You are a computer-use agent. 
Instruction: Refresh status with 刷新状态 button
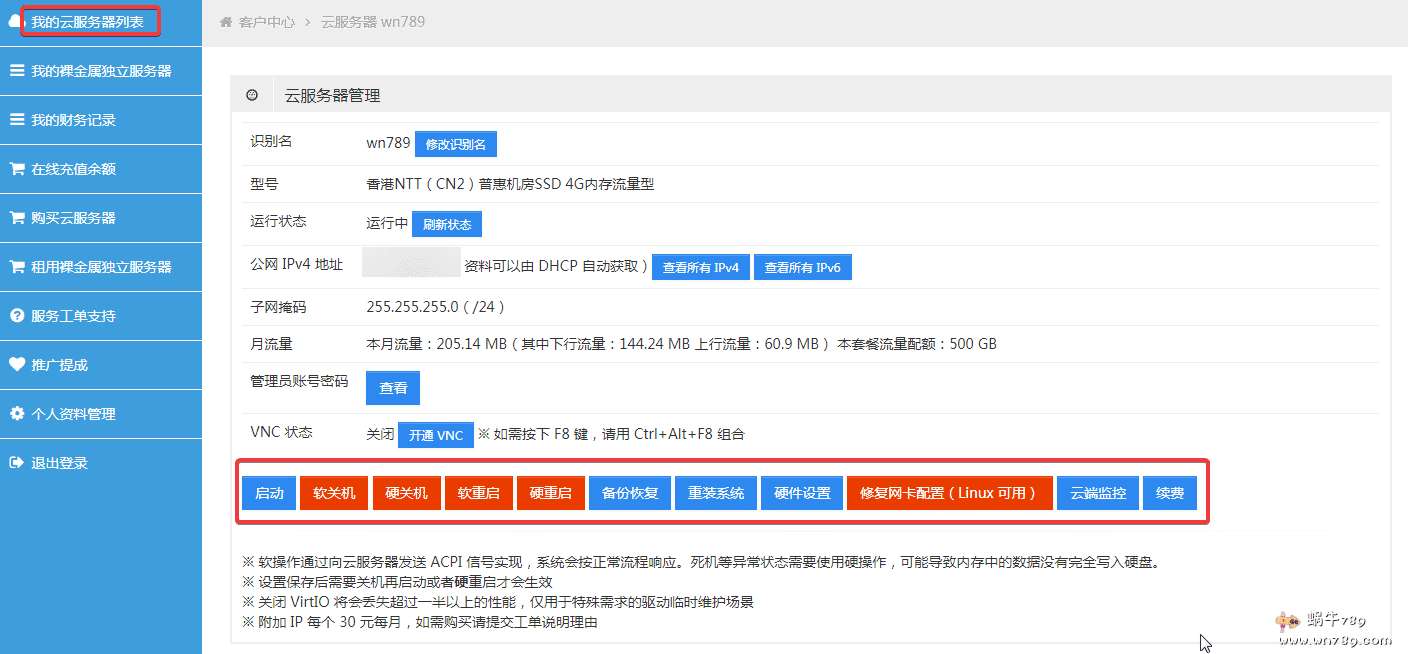(x=446, y=224)
